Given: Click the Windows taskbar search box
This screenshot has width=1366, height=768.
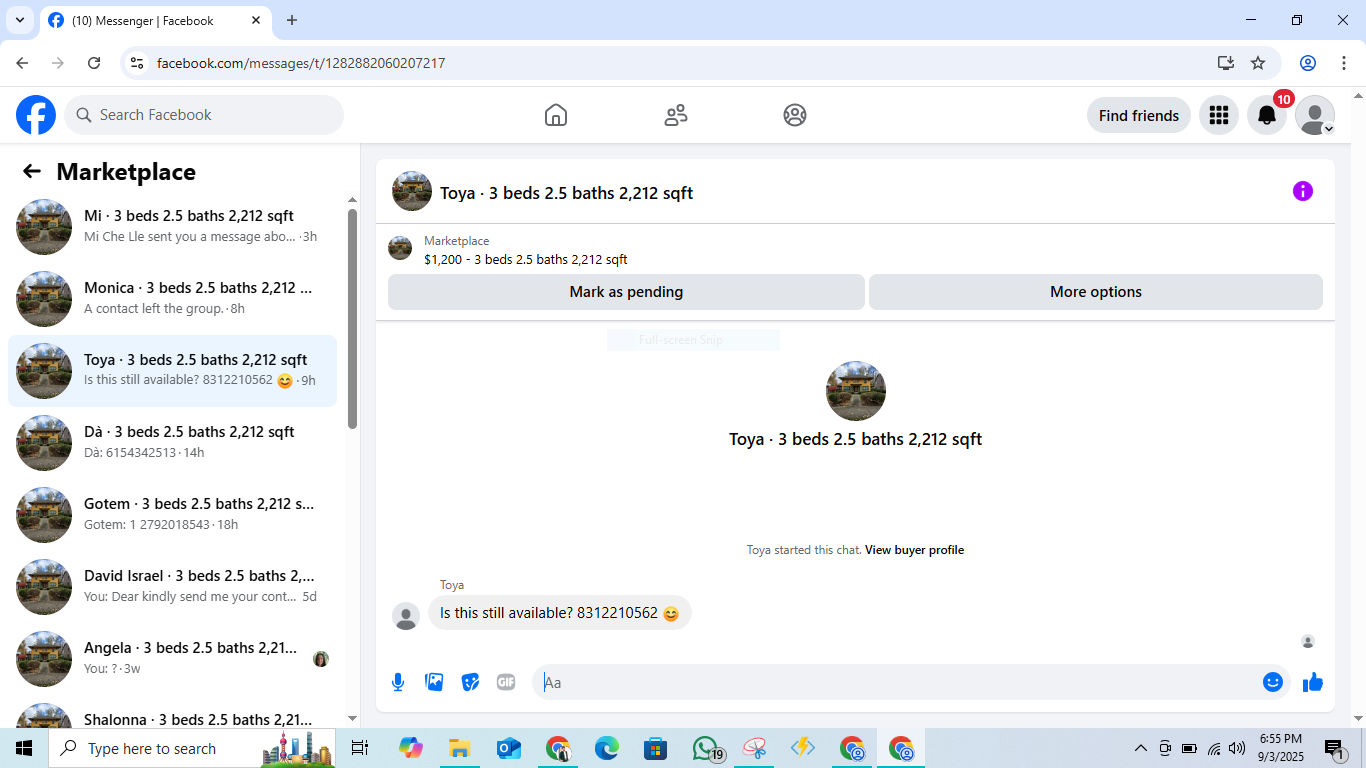Looking at the screenshot, I should pos(192,748).
